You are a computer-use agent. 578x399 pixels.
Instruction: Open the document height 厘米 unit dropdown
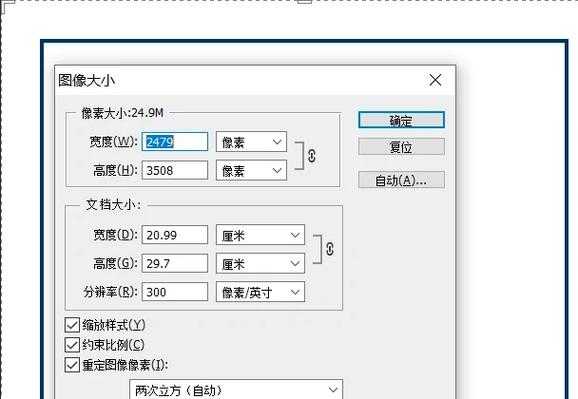(260, 263)
